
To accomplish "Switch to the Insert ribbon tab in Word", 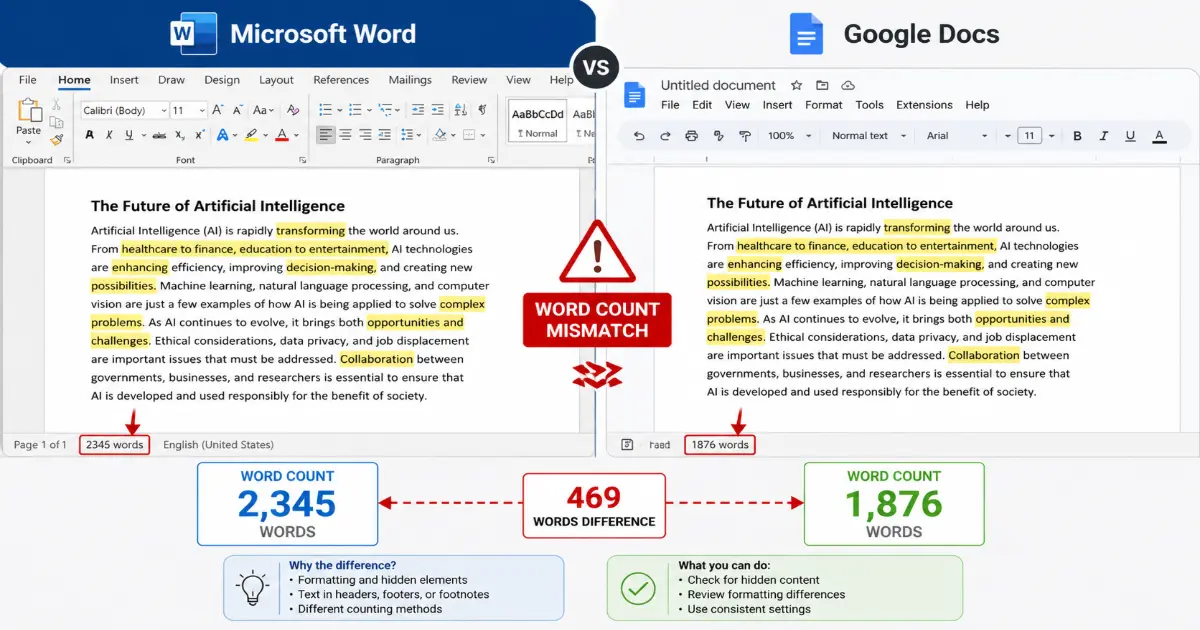I will (x=123, y=80).
